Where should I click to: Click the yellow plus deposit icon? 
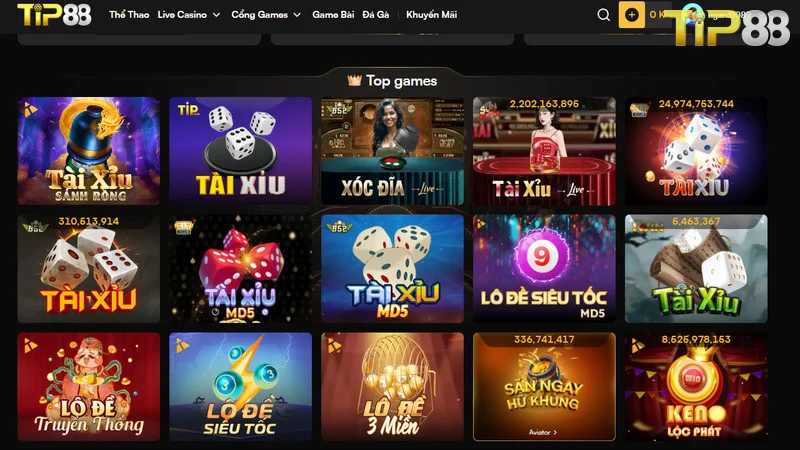point(632,15)
